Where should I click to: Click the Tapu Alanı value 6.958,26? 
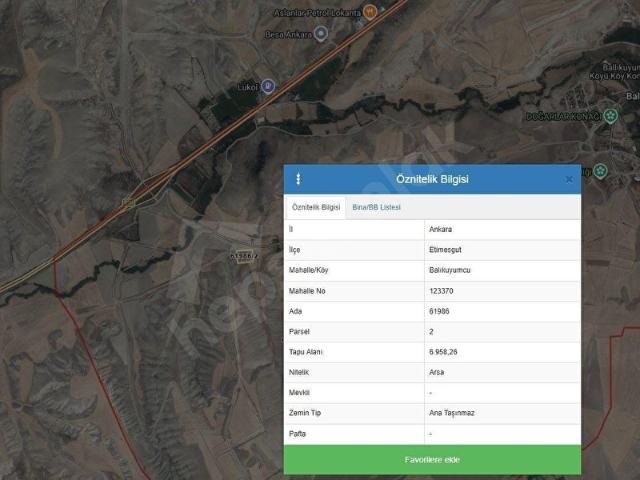click(x=443, y=352)
